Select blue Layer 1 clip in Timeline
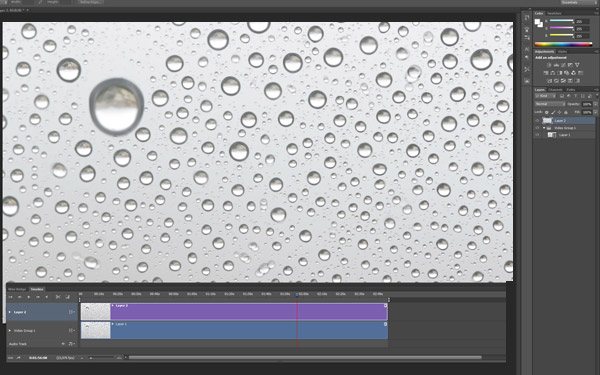Image resolution: width=600 pixels, height=375 pixels. pyautogui.click(x=249, y=330)
